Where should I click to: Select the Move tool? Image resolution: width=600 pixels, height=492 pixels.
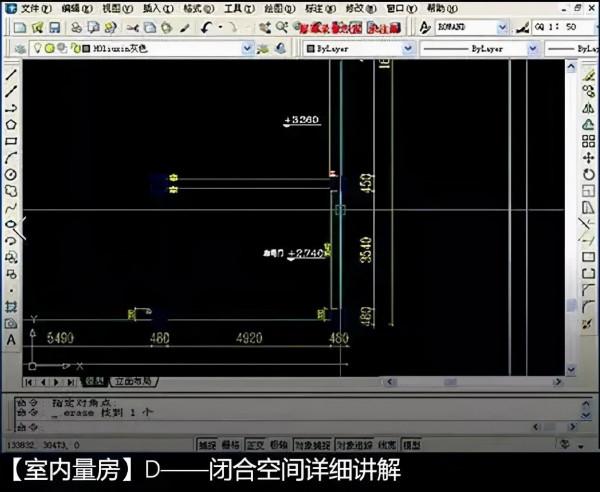point(588,158)
